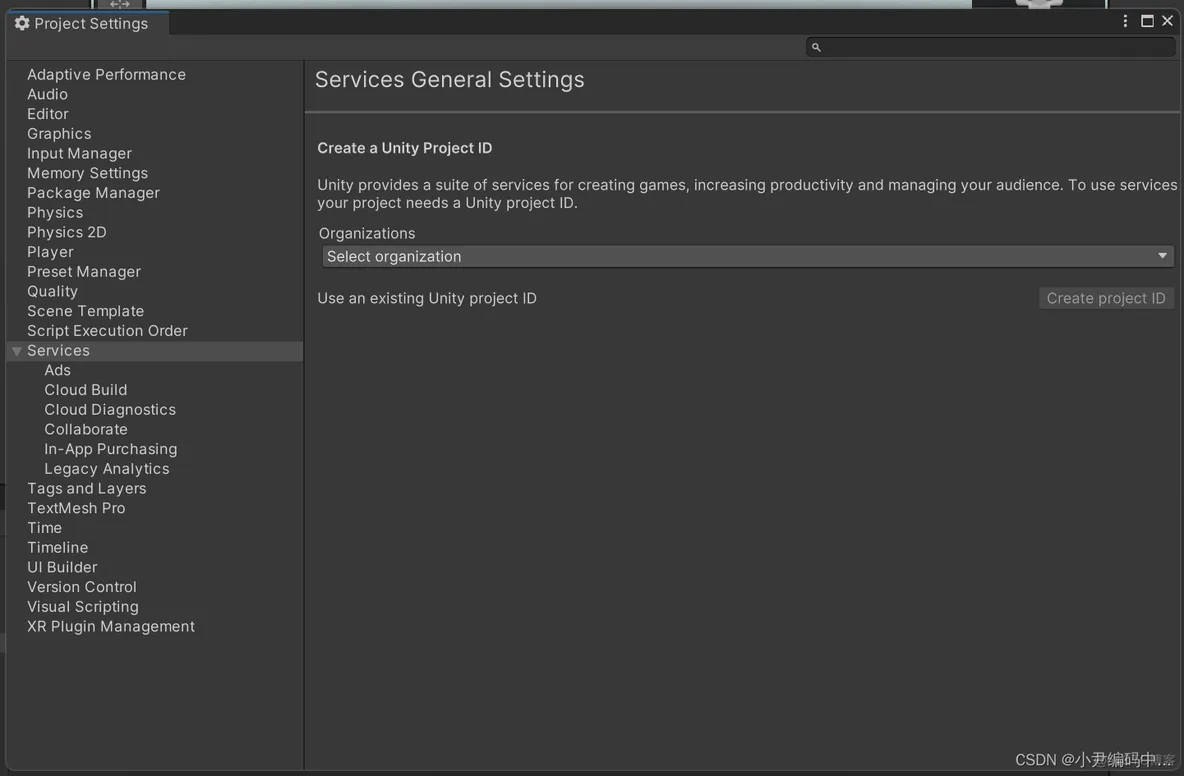1184x776 pixels.
Task: Close the Project Settings window
Action: click(1167, 21)
